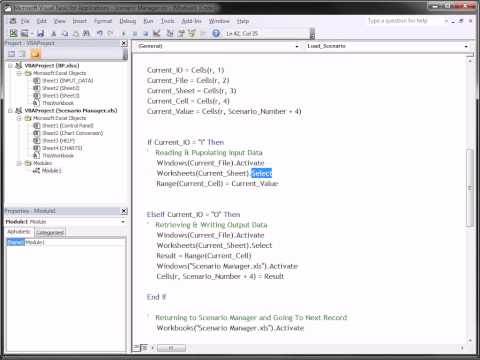Viewport: 480px width, 360px height.
Task: Click the Properties Window toolbar icon
Action: [x=181, y=33]
